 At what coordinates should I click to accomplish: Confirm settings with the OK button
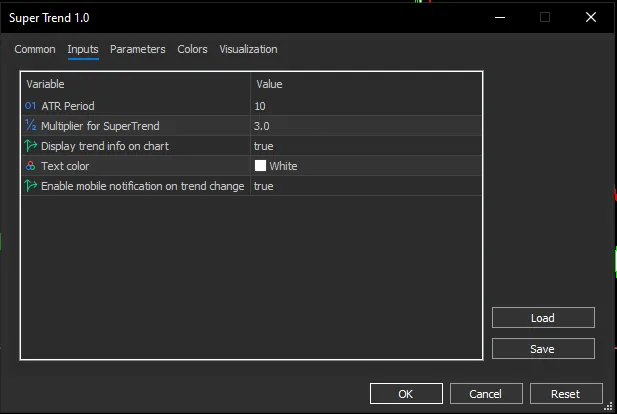pyautogui.click(x=405, y=394)
